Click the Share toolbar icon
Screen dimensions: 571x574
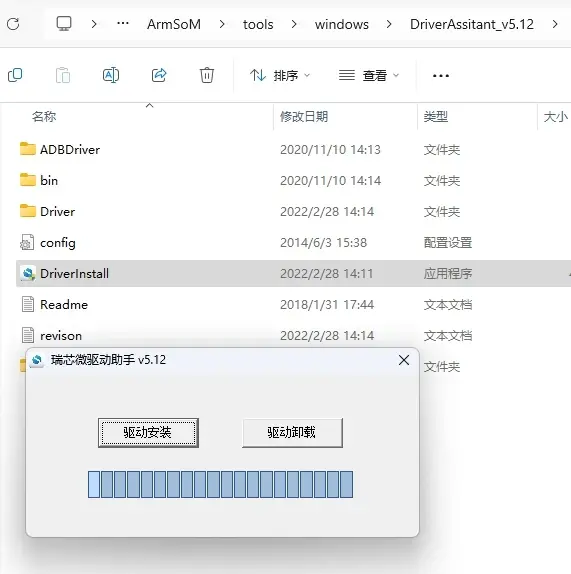[159, 75]
